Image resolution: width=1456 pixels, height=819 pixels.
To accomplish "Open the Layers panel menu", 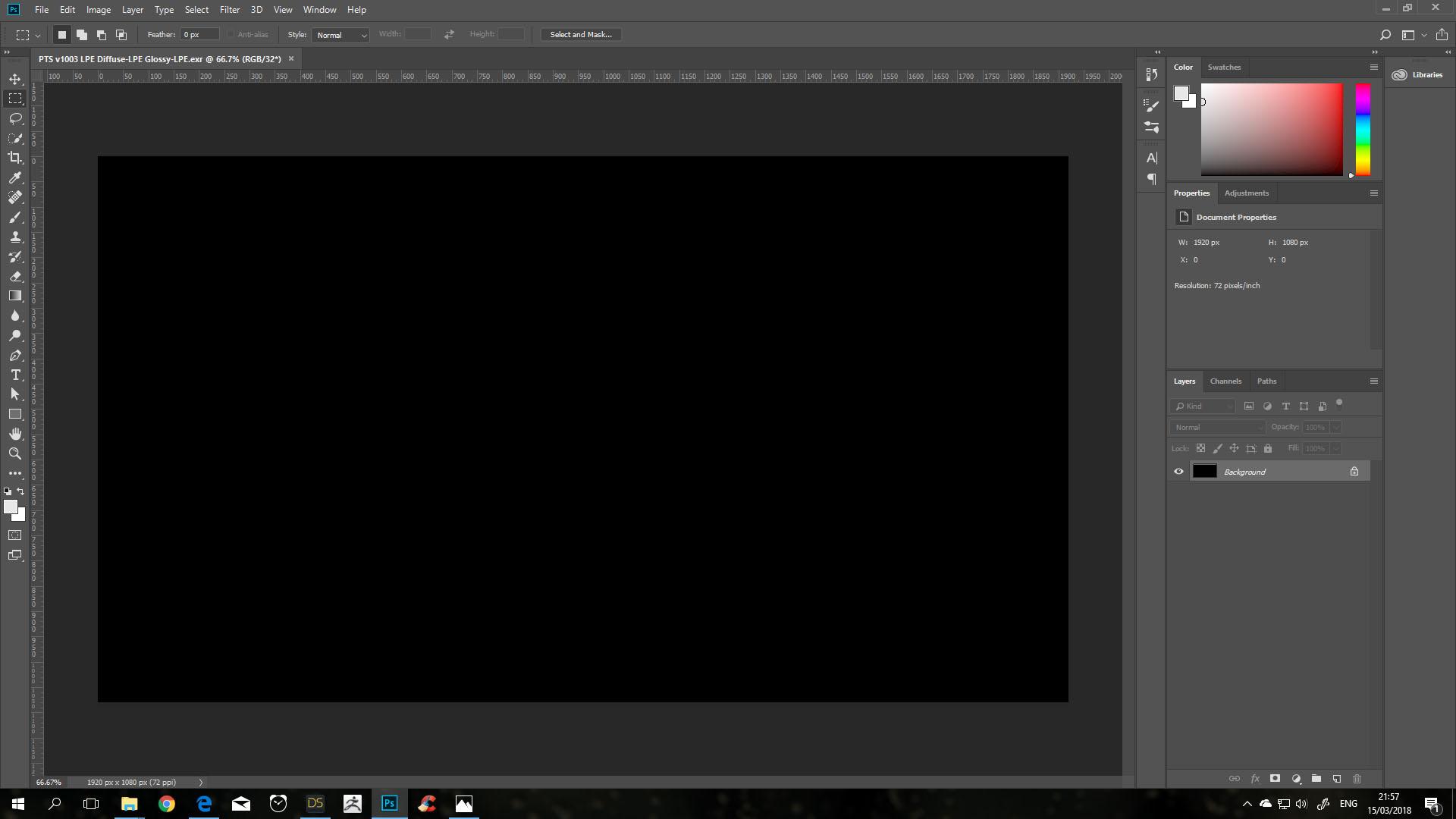I will (x=1373, y=381).
